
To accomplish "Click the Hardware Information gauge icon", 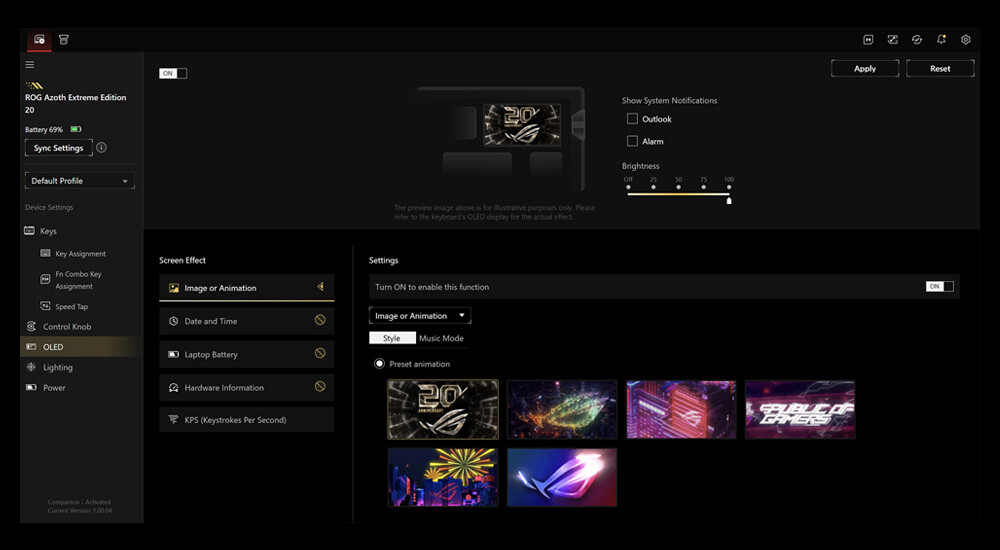I will [173, 387].
